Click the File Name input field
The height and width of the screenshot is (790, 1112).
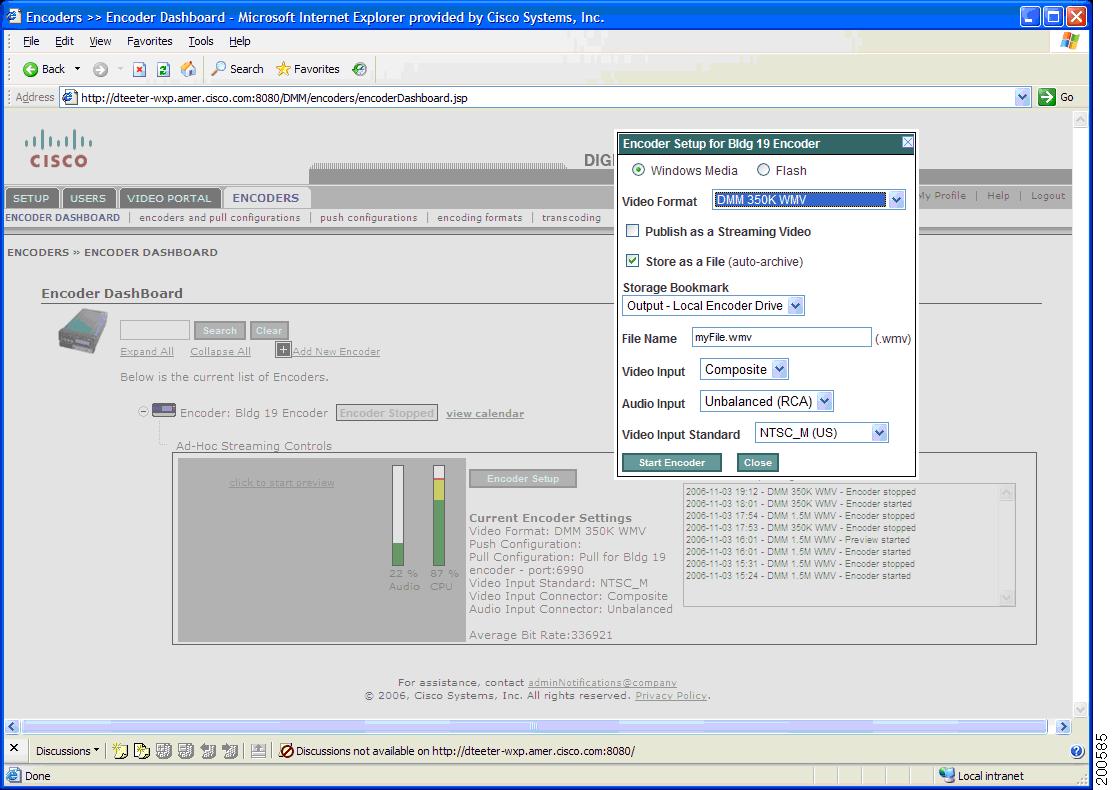[780, 337]
